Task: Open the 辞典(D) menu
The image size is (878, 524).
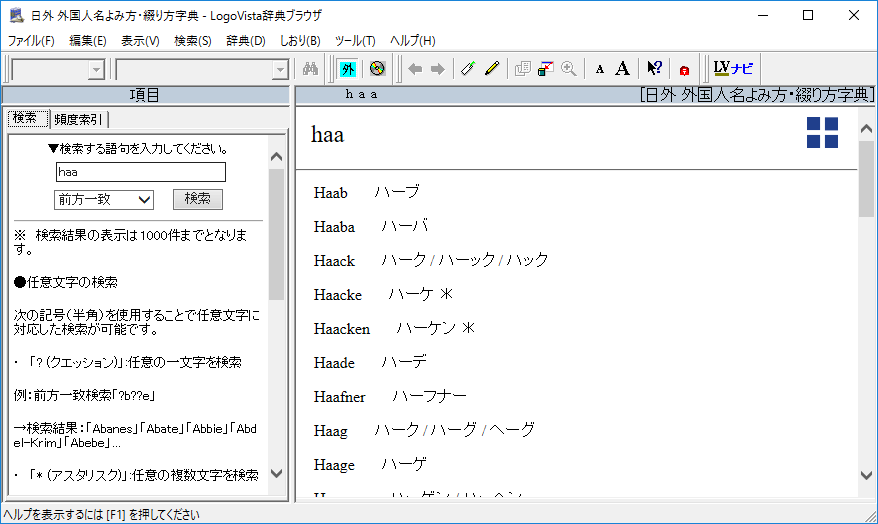Action: coord(245,40)
